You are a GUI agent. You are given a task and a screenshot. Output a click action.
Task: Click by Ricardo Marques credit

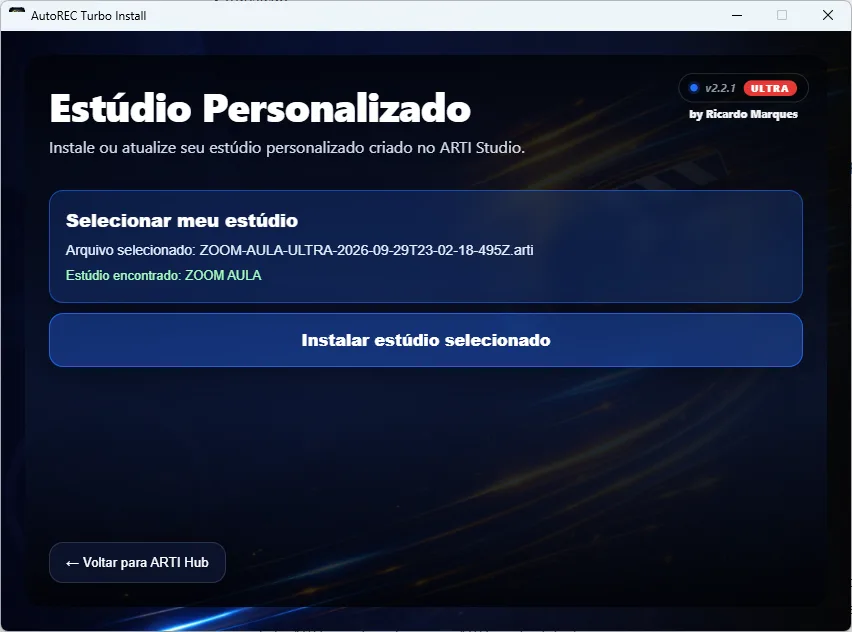click(743, 114)
